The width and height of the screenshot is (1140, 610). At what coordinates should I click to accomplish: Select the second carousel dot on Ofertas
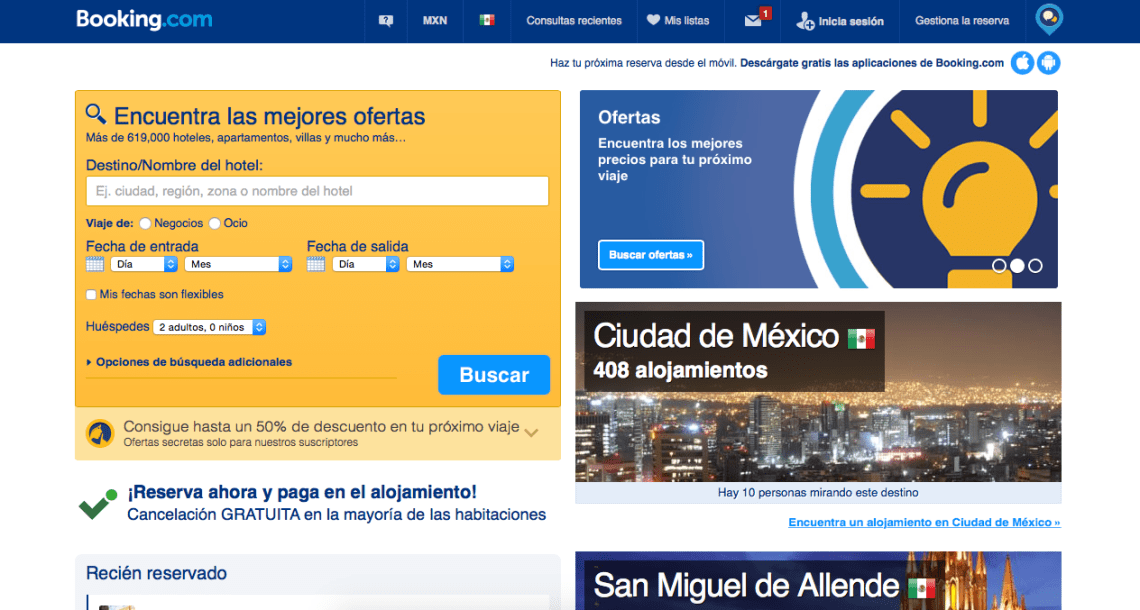tap(1016, 265)
